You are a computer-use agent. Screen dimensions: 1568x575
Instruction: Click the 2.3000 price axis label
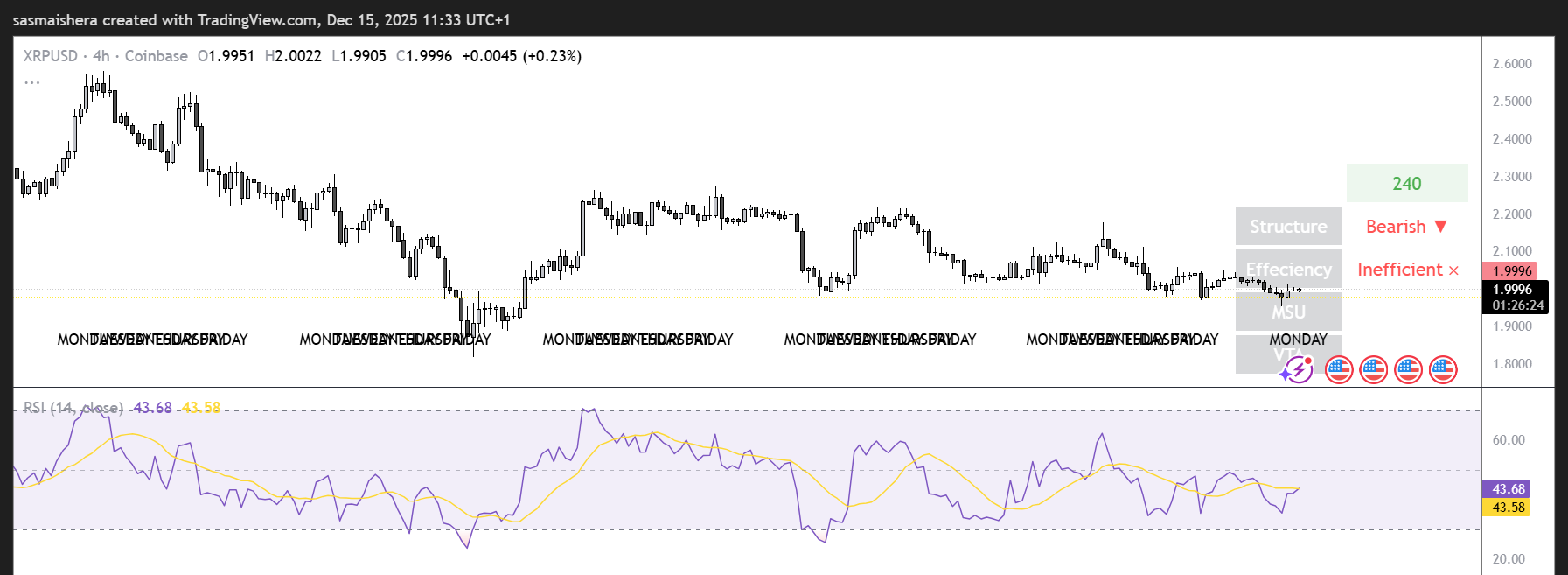[x=1512, y=177]
